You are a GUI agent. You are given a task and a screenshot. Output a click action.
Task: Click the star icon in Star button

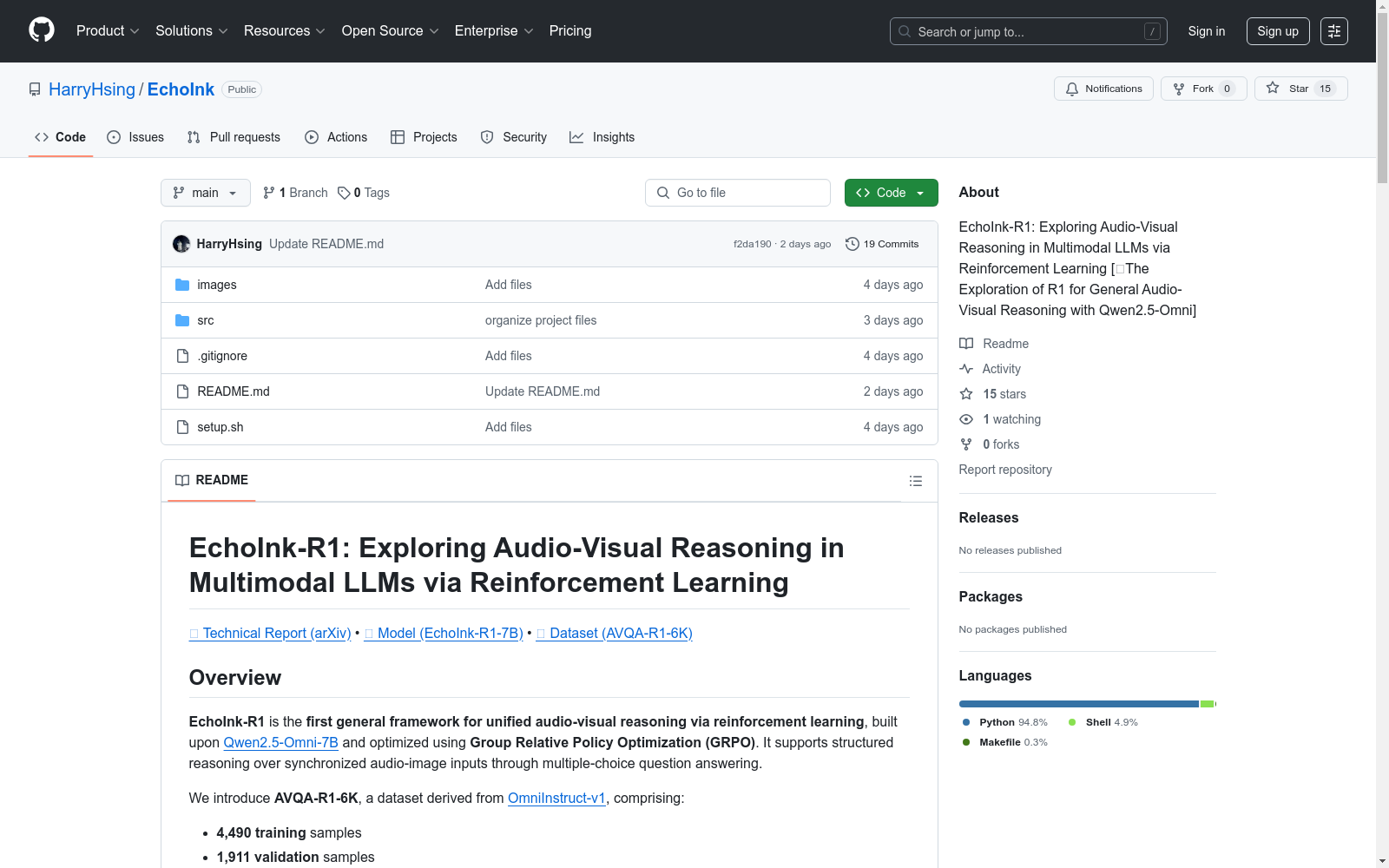pyautogui.click(x=1273, y=88)
